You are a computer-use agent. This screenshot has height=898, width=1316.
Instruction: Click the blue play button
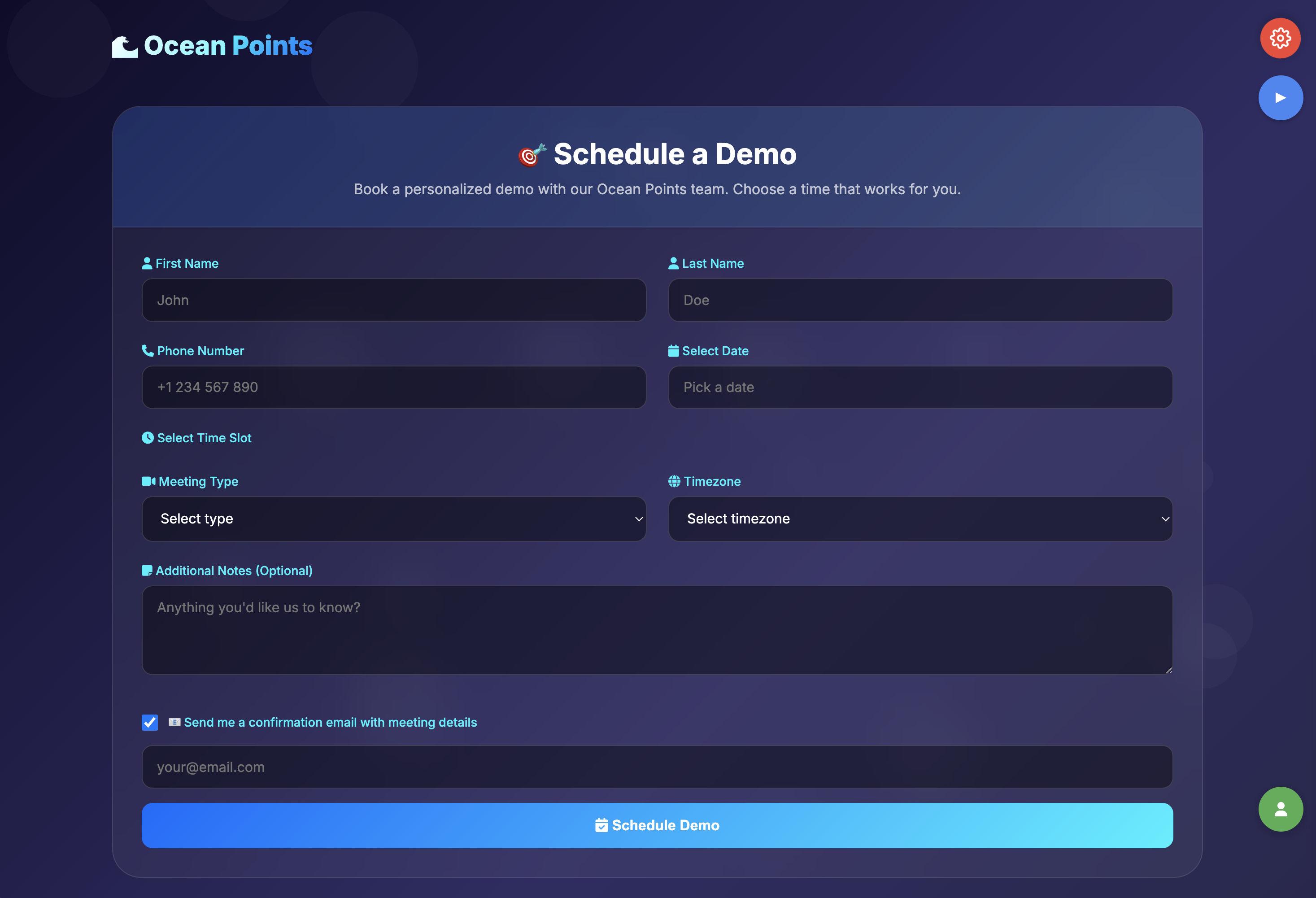(1280, 98)
